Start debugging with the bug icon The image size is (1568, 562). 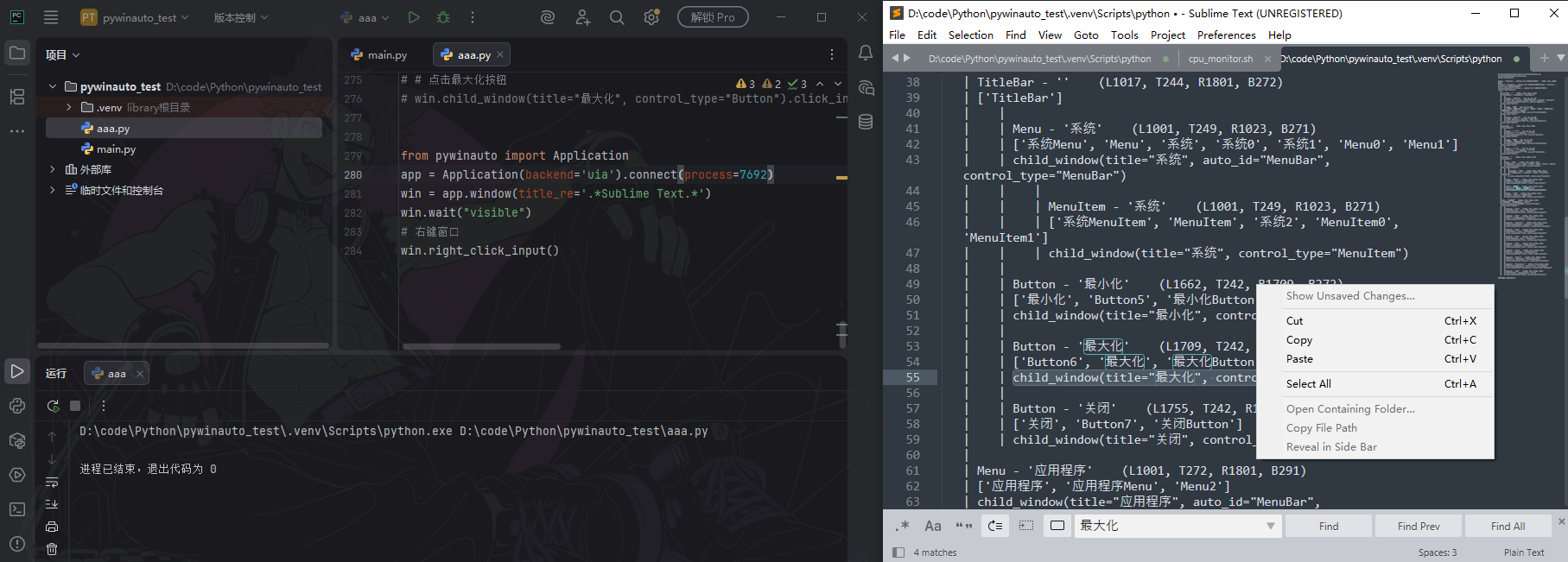443,17
